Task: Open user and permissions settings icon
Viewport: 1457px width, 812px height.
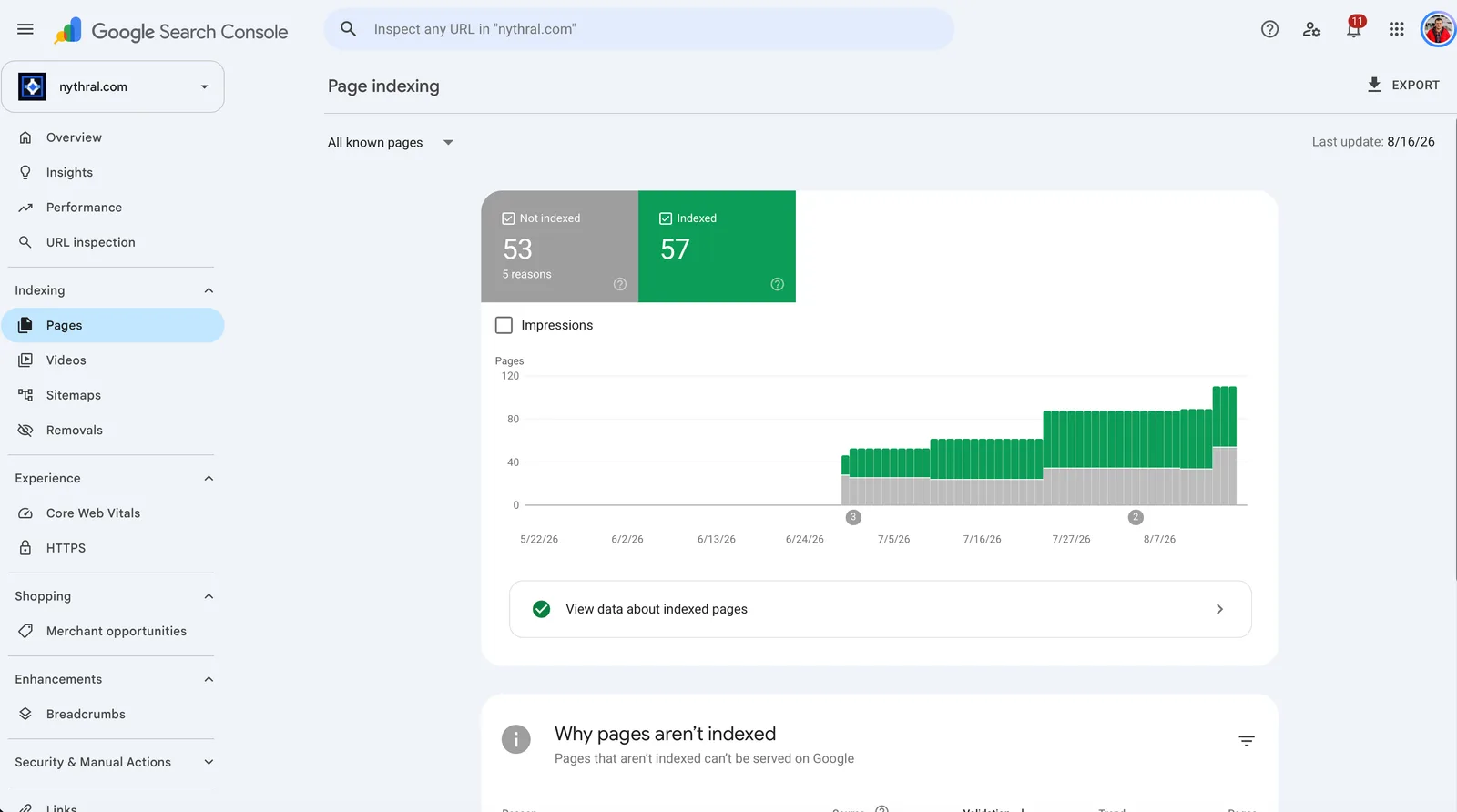Action: click(1311, 29)
